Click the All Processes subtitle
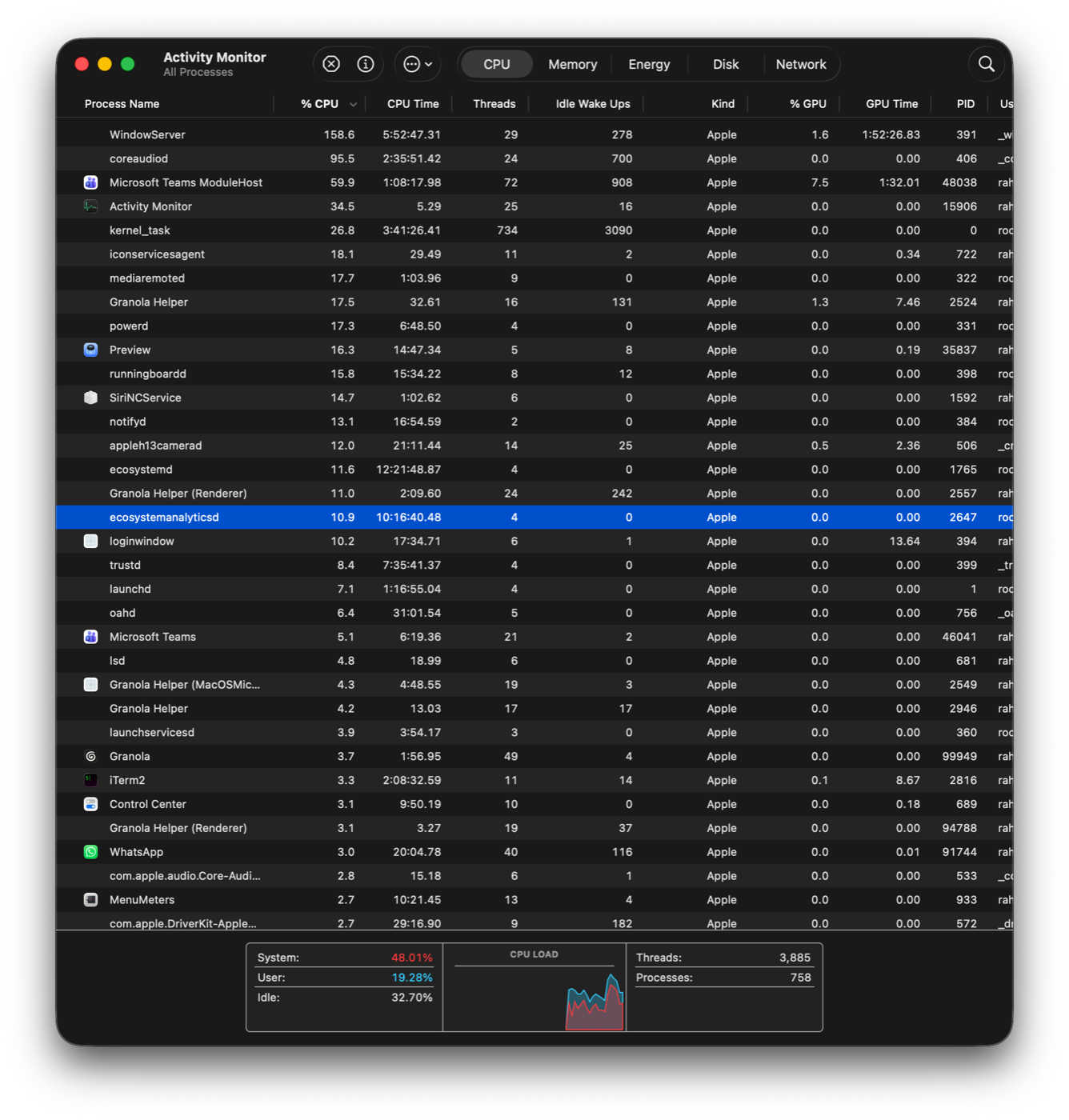 198,73
